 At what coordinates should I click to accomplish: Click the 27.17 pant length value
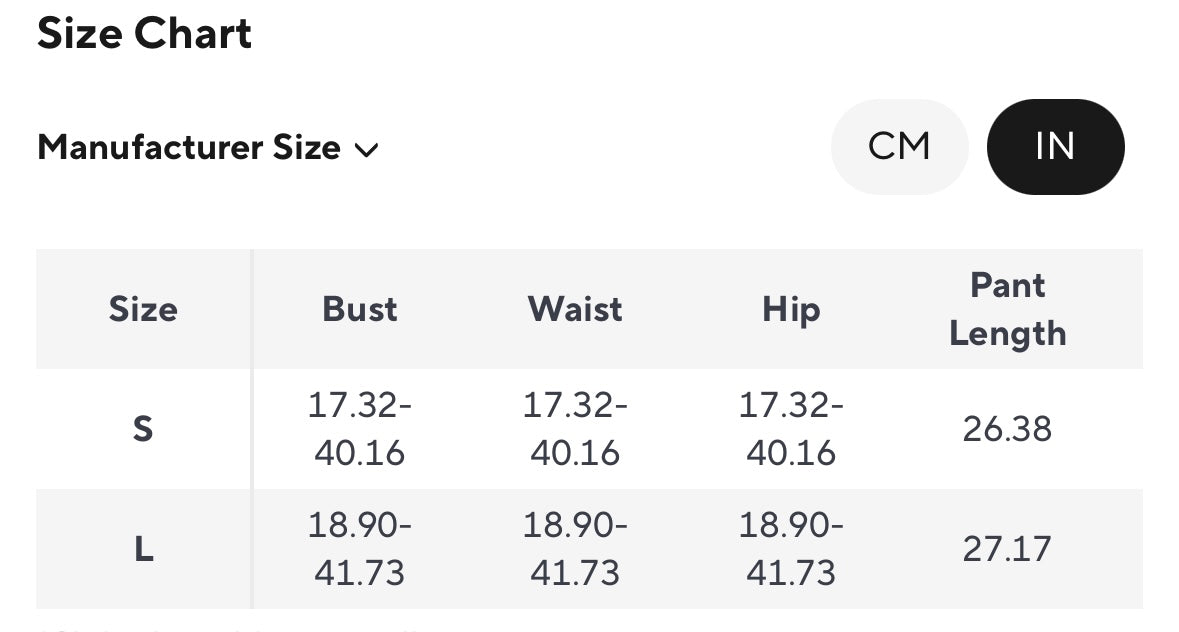click(x=1007, y=549)
